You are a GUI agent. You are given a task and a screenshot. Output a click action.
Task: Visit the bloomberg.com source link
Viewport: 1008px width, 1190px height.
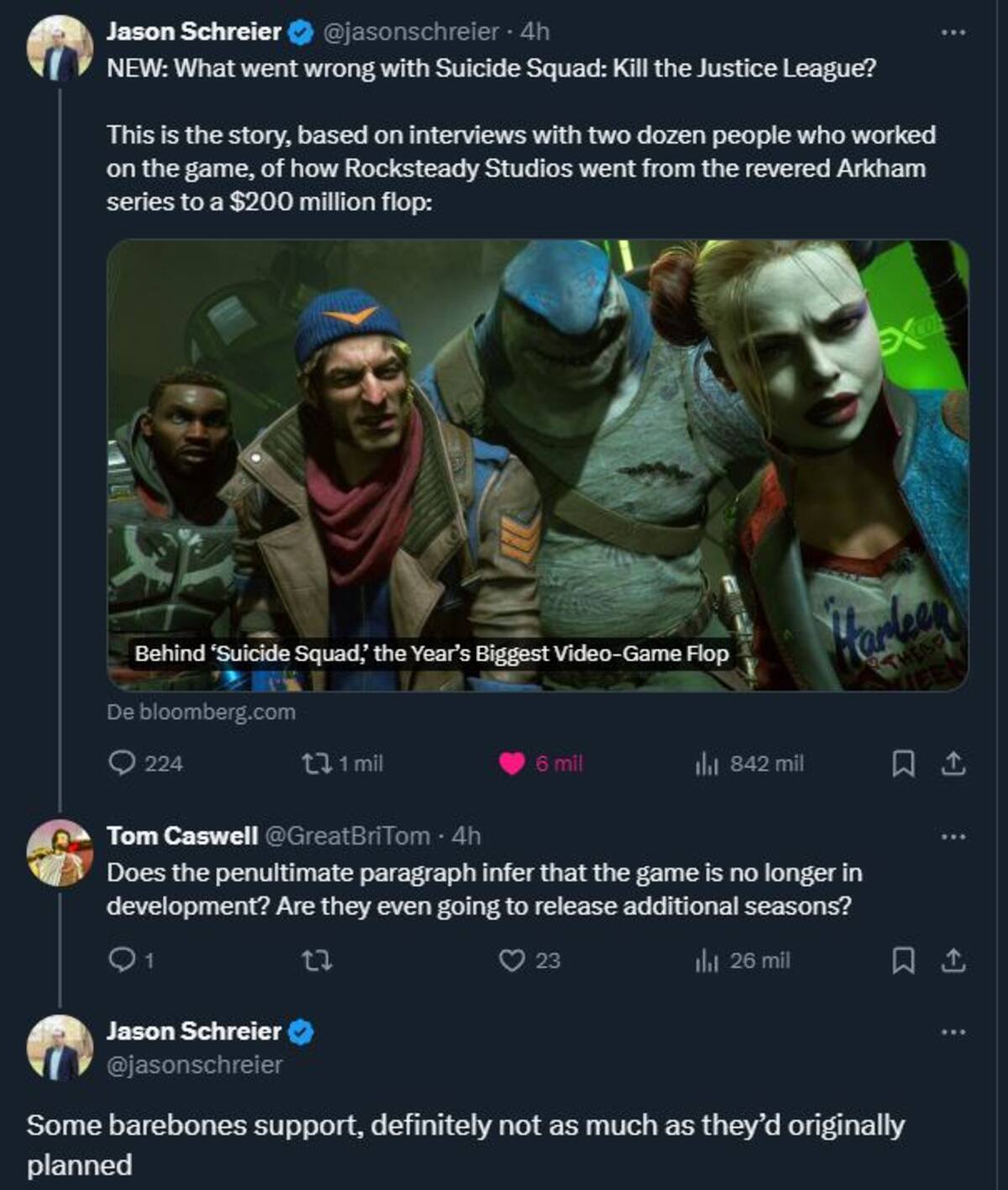tap(201, 712)
